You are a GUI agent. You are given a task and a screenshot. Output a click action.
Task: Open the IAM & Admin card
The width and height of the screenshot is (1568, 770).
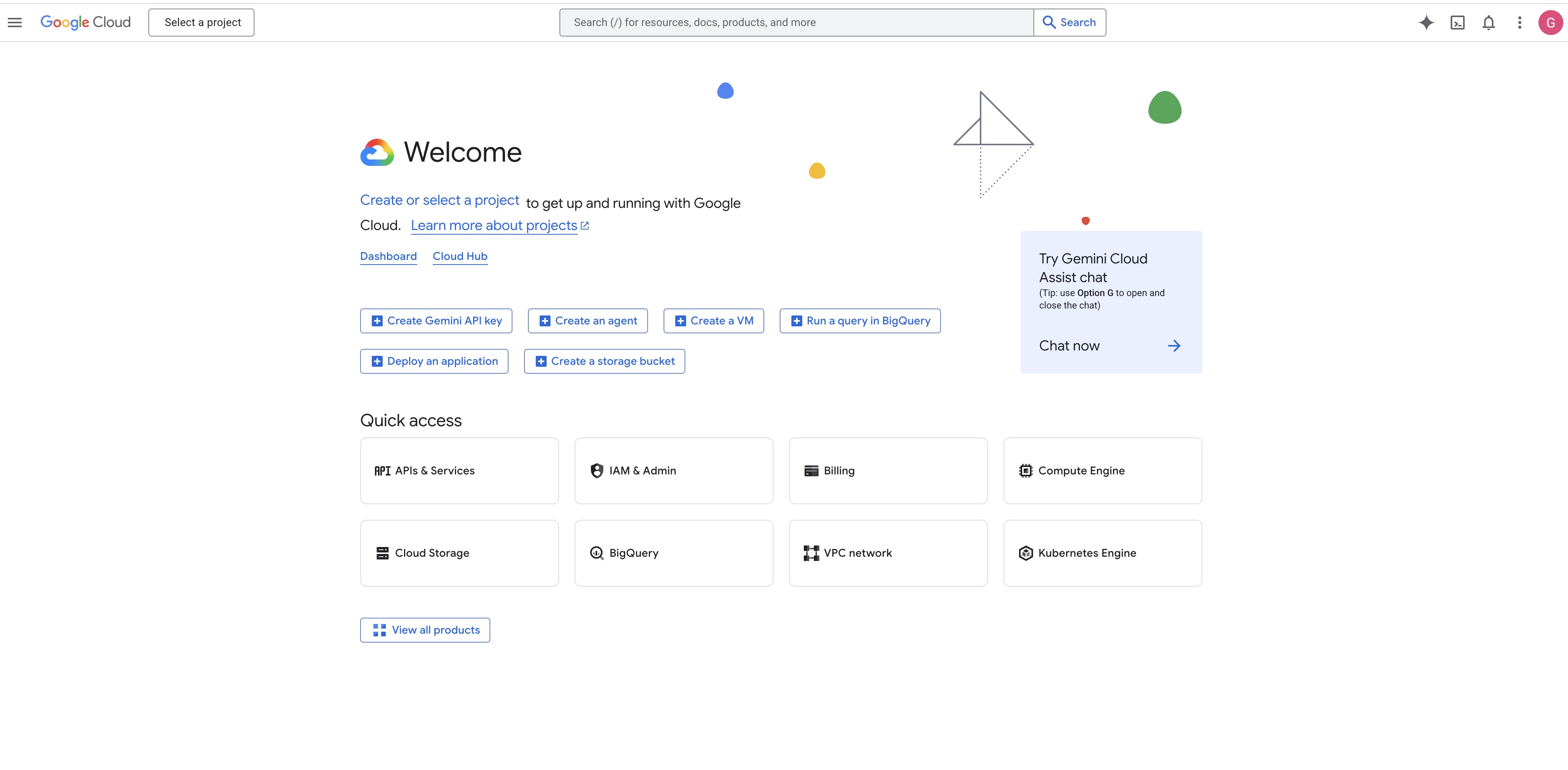[x=674, y=470]
